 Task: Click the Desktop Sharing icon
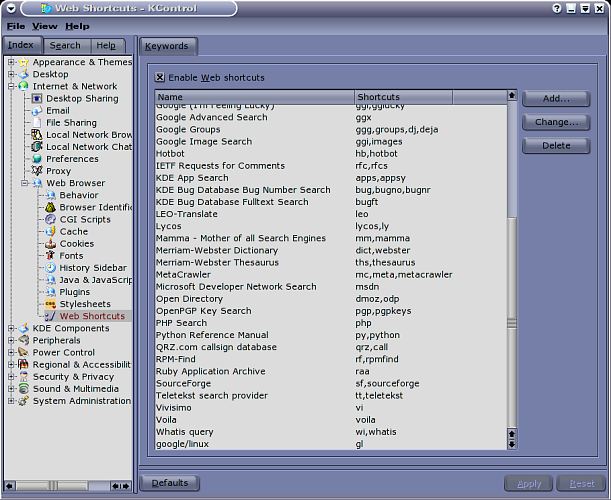[x=37, y=99]
